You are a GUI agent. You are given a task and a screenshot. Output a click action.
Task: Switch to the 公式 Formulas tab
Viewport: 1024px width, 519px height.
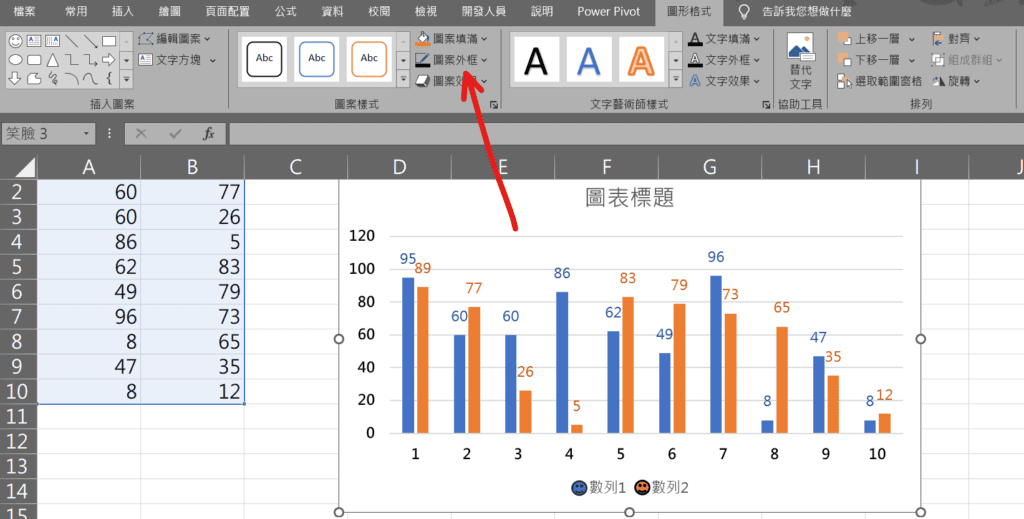285,12
